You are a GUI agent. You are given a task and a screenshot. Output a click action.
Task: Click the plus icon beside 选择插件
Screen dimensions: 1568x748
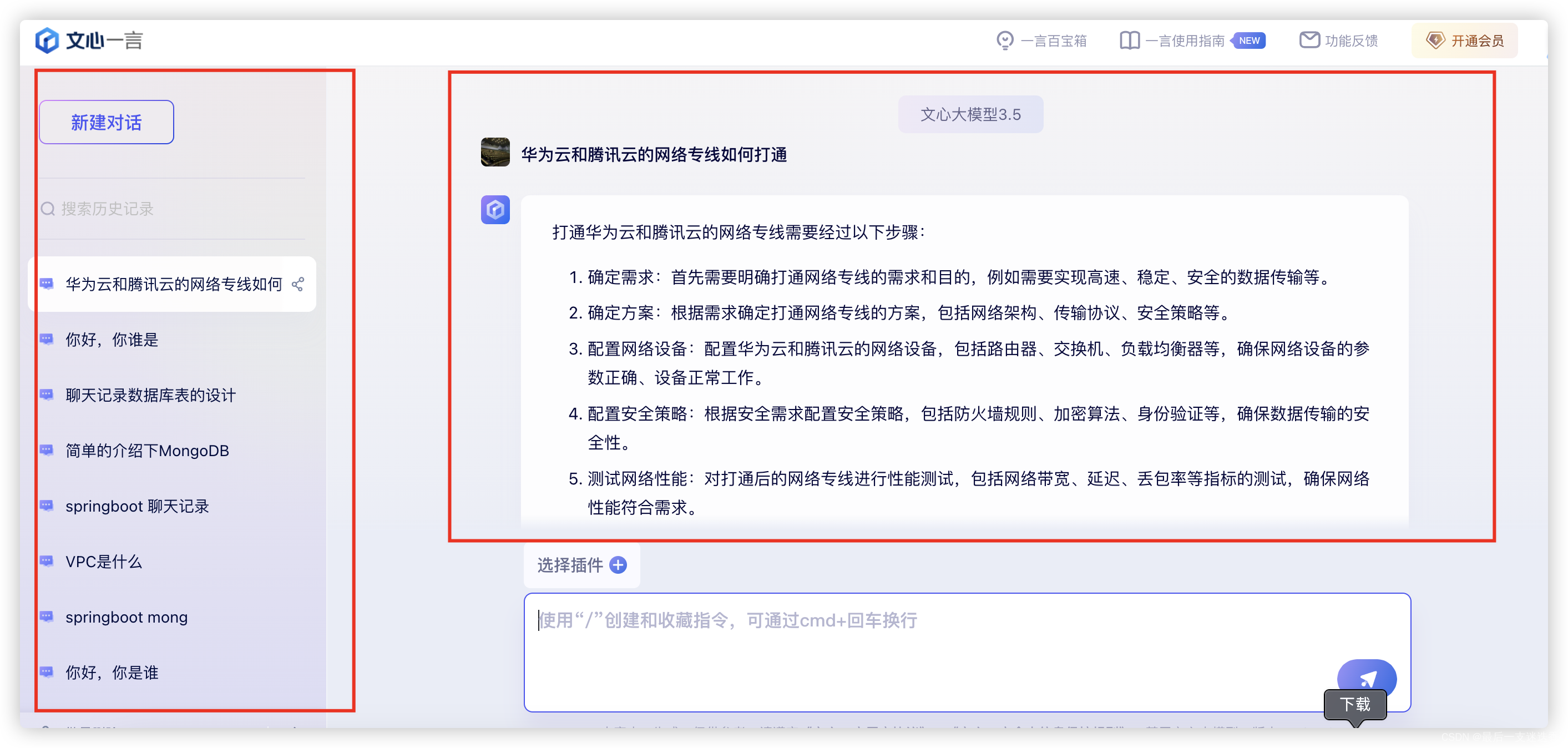[x=618, y=565]
